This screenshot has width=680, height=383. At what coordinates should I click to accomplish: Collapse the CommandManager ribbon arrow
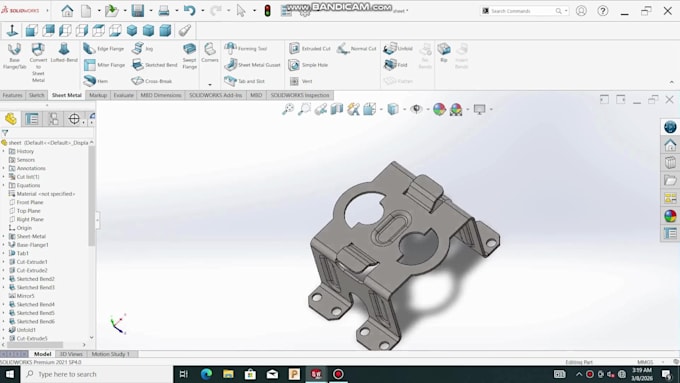tap(672, 82)
